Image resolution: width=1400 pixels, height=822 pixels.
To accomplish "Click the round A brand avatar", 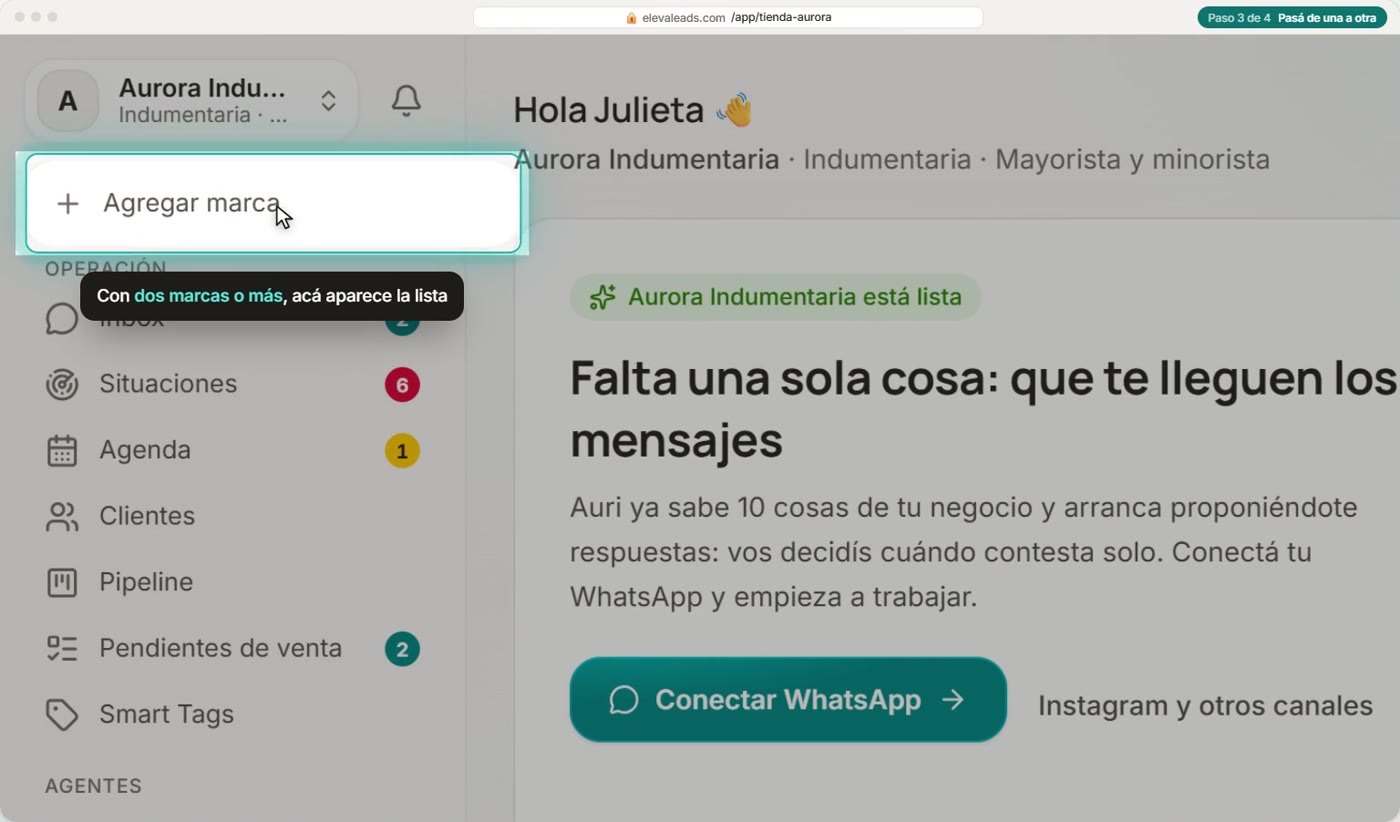I will 68,101.
